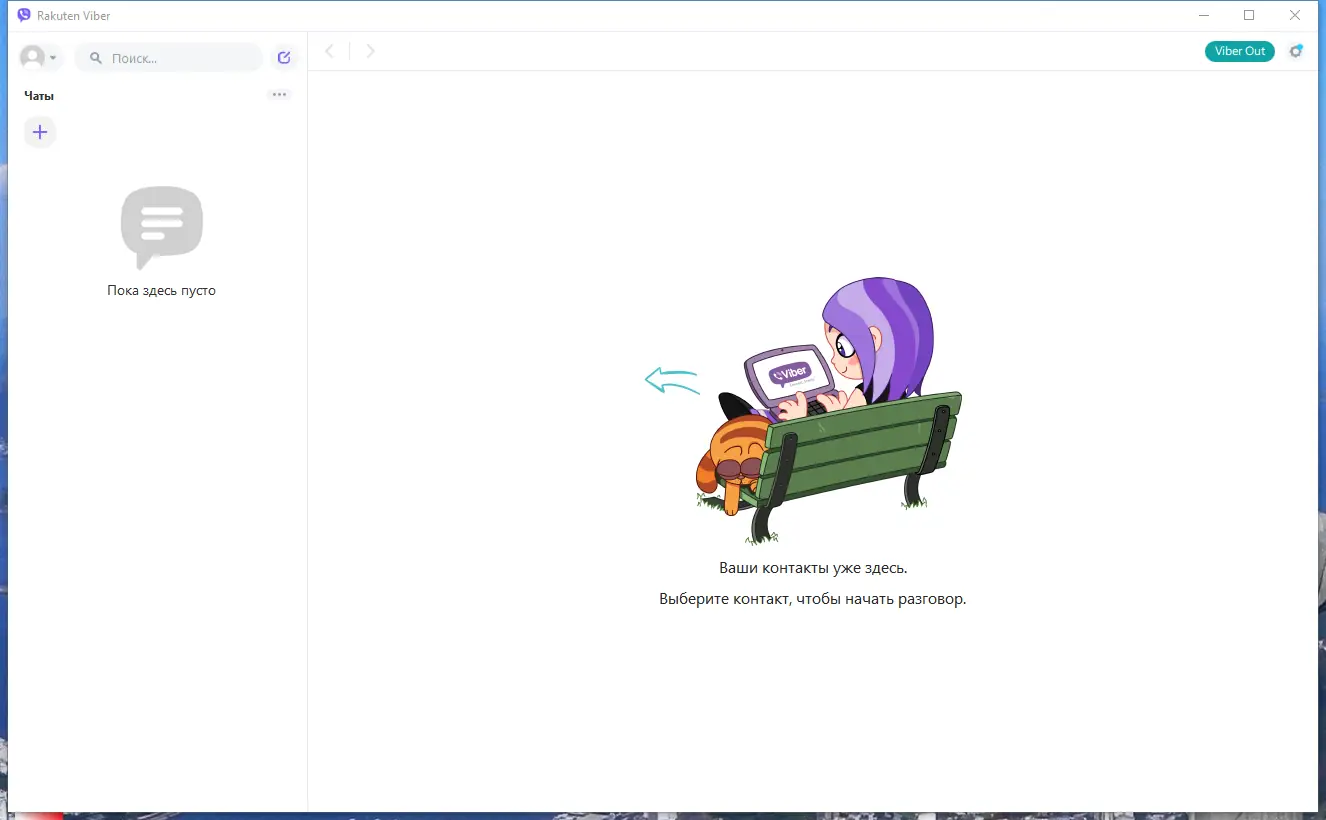
Task: Maximize the Viber window
Action: pos(1249,15)
